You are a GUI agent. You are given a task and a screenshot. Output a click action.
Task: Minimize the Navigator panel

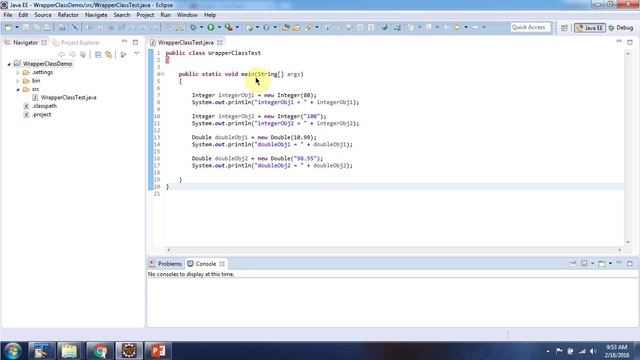(x=124, y=42)
